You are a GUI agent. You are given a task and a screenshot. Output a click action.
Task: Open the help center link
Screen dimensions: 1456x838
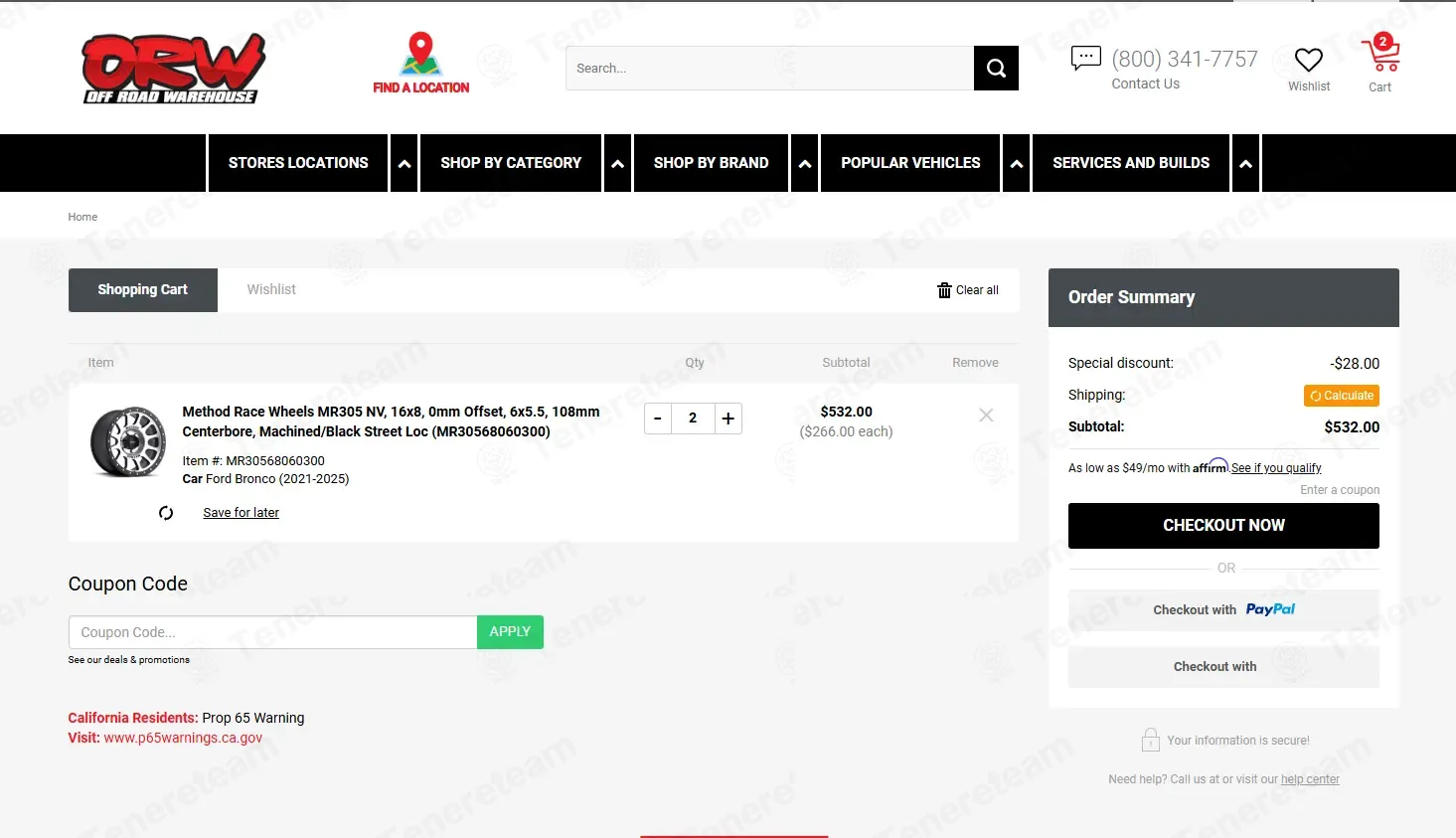[1310, 779]
